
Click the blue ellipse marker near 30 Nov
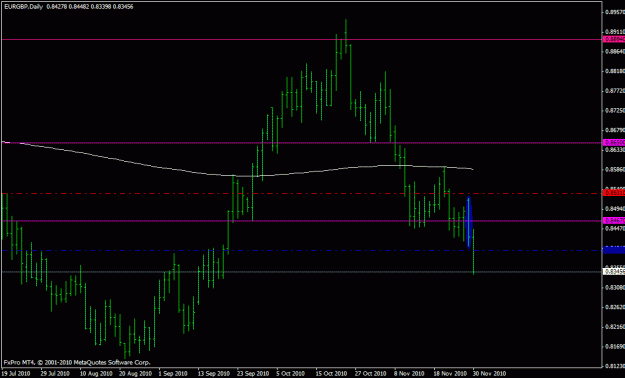coord(469,222)
